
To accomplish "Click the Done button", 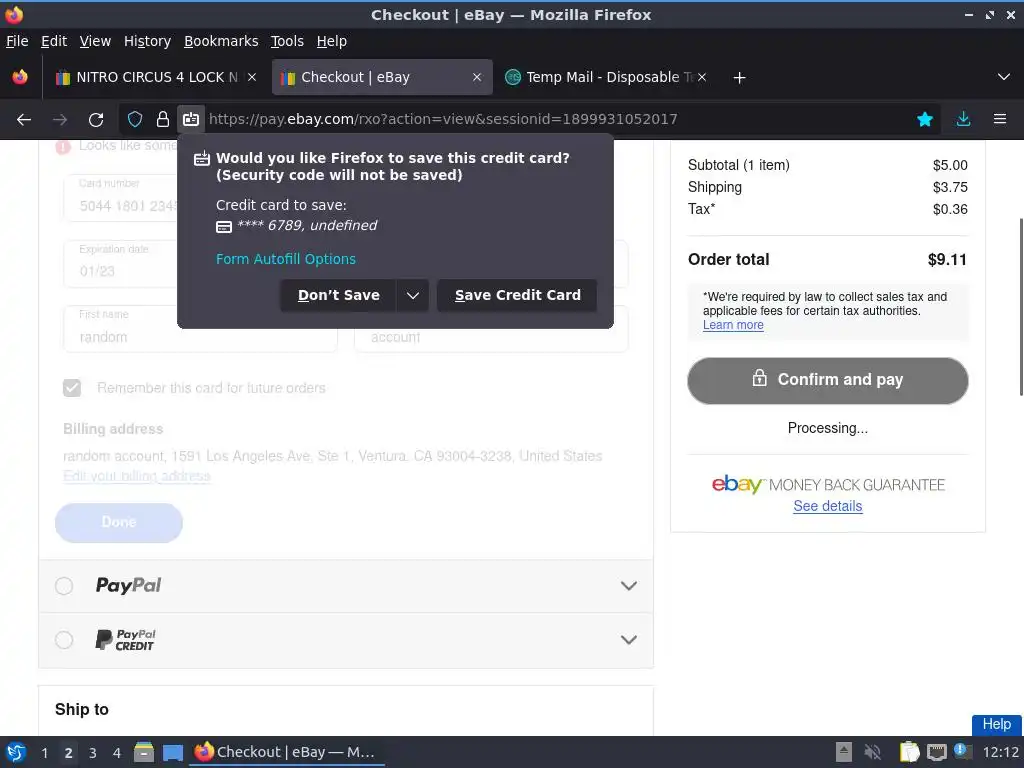I will [x=118, y=522].
